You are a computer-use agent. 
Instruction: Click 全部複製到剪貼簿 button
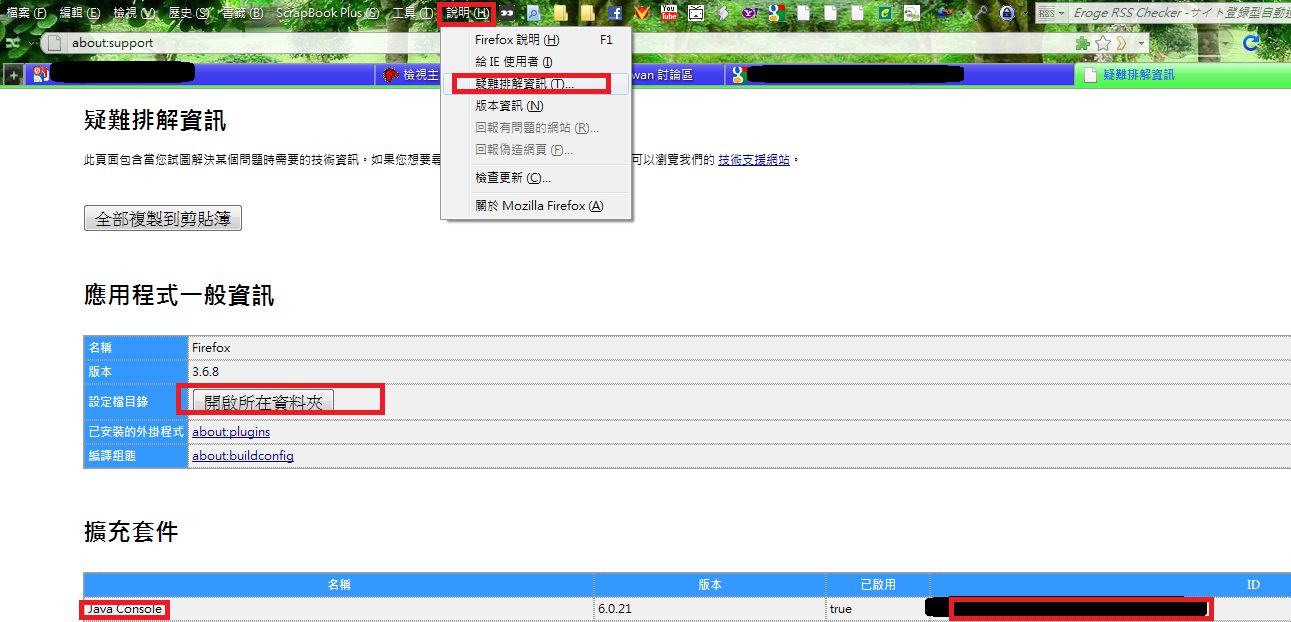coord(163,218)
